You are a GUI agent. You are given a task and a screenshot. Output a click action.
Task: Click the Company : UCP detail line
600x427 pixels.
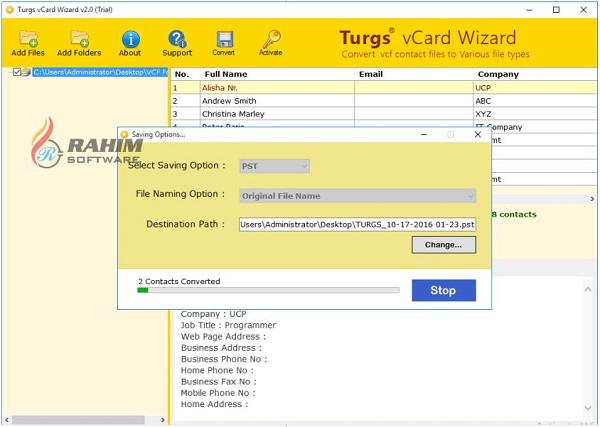[x=214, y=314]
